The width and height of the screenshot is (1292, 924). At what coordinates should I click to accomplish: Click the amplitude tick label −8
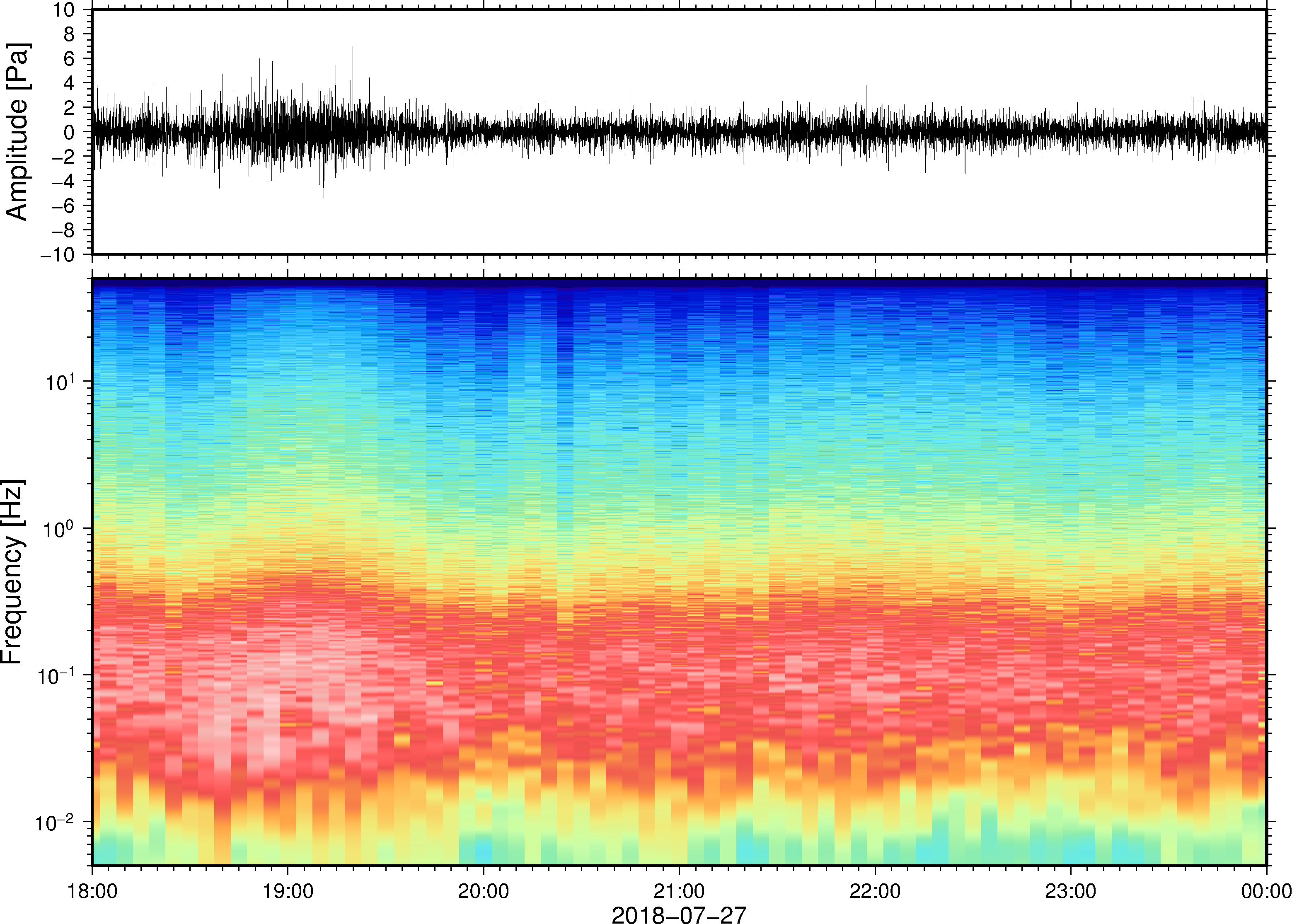[x=63, y=230]
